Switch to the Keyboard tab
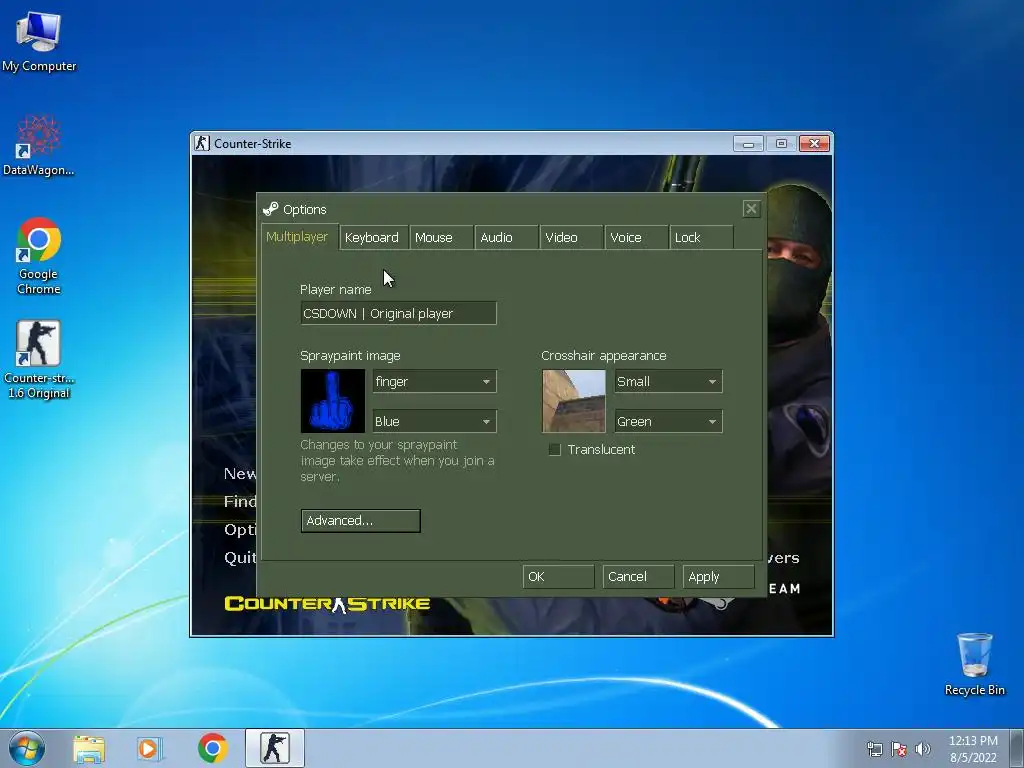 tap(374, 238)
